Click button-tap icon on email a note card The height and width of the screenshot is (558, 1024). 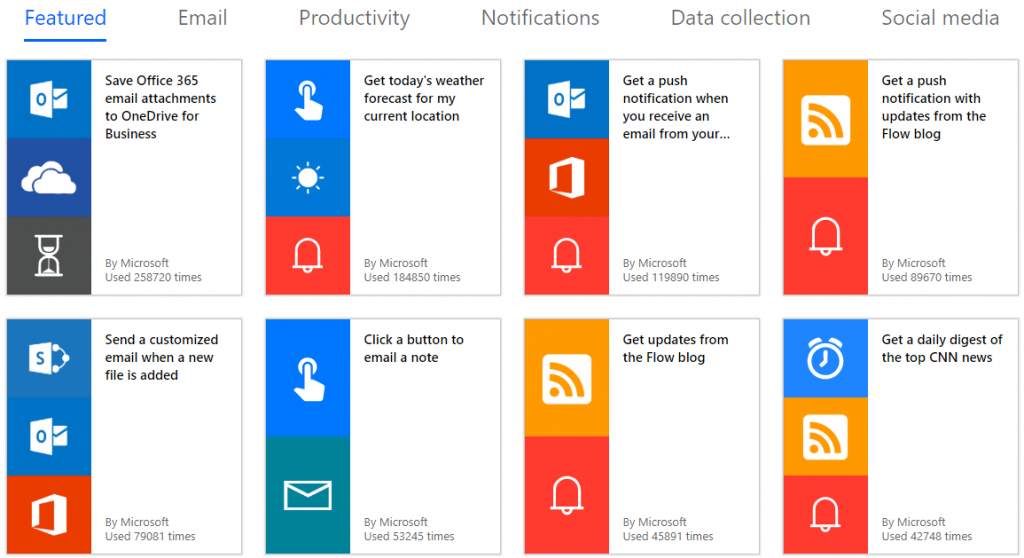(308, 378)
